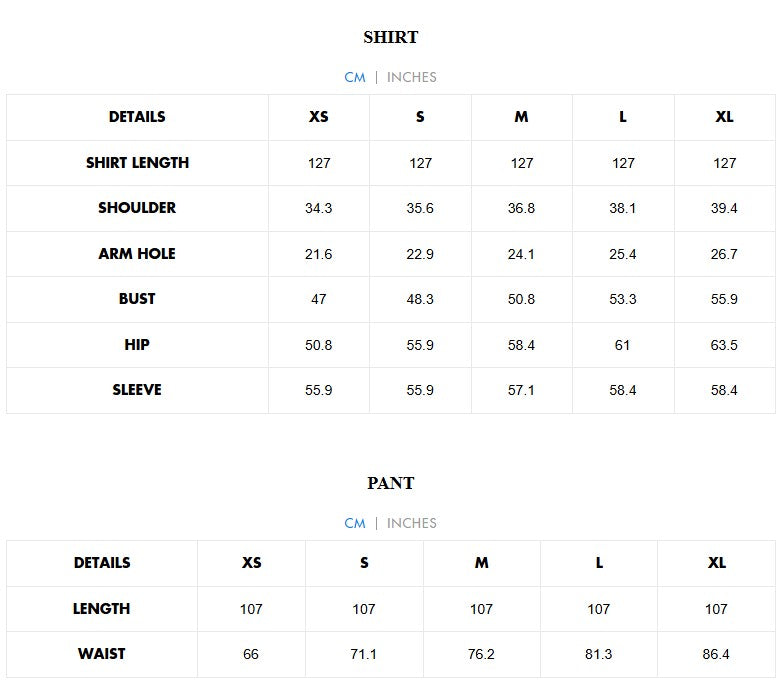Viewport: 780px width, 686px height.
Task: Switch pant chart to INCHES
Action: (x=411, y=523)
